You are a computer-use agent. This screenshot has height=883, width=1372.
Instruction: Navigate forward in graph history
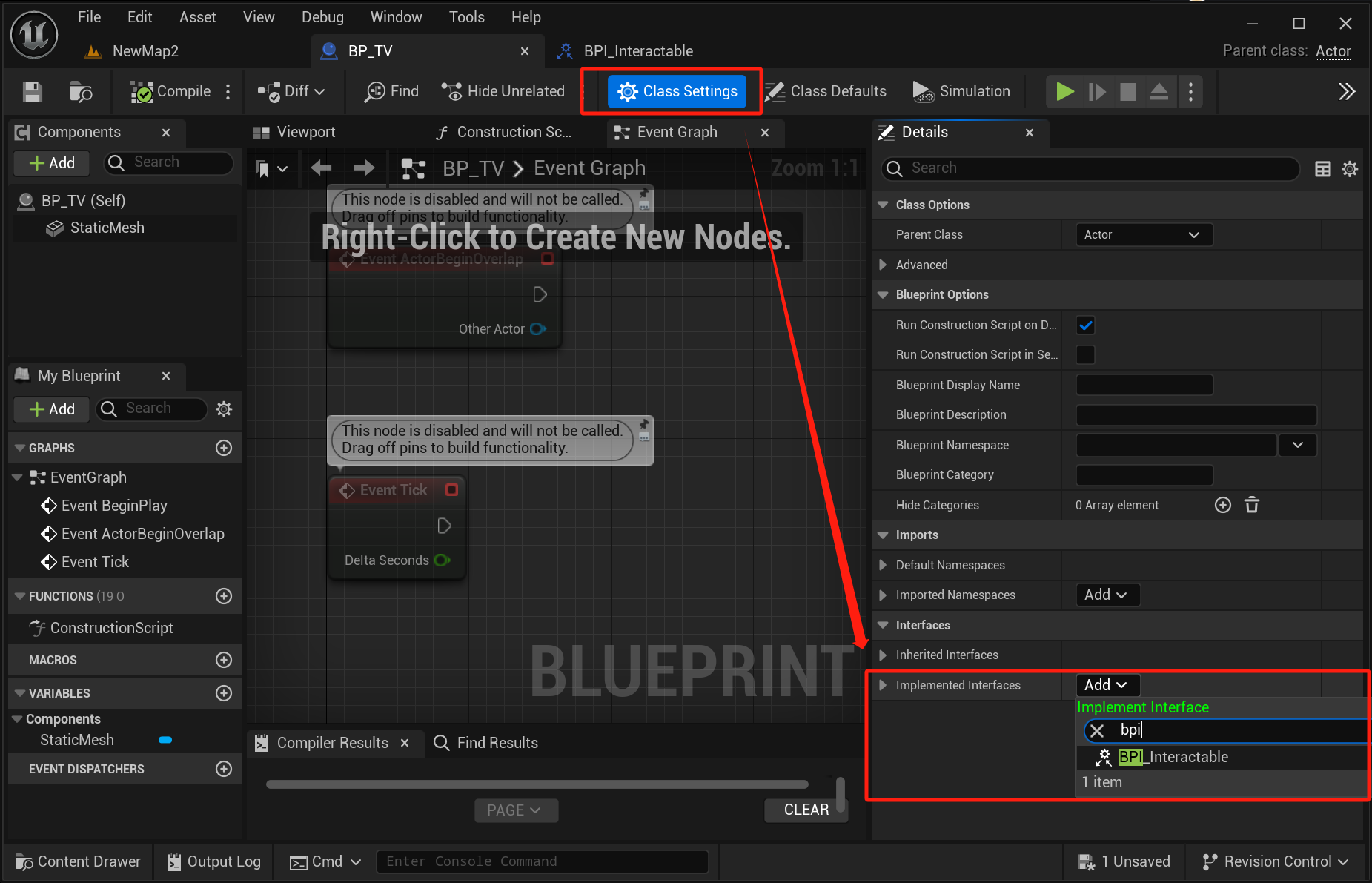[x=364, y=168]
